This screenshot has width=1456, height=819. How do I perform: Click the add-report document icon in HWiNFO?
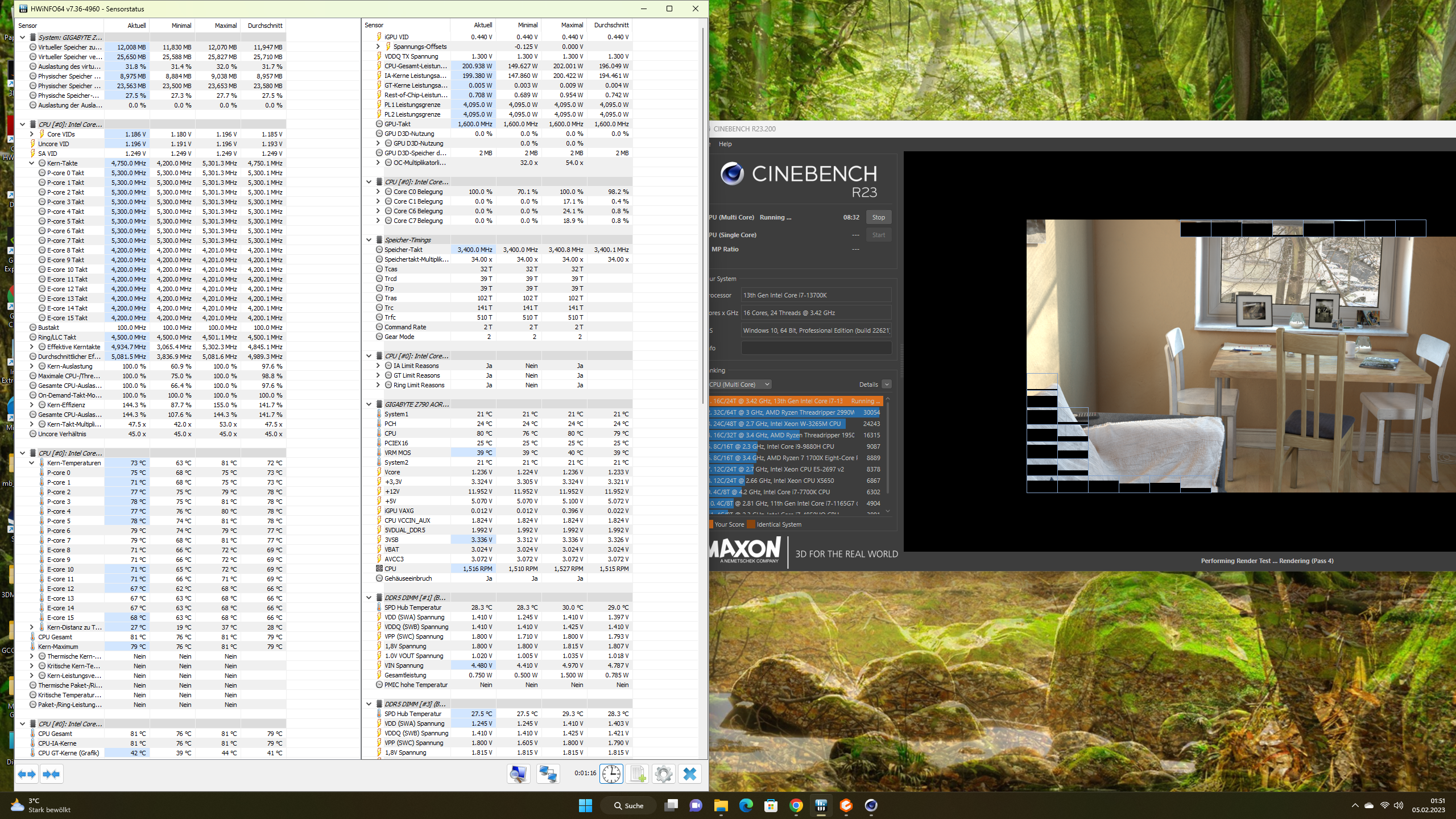click(x=637, y=773)
